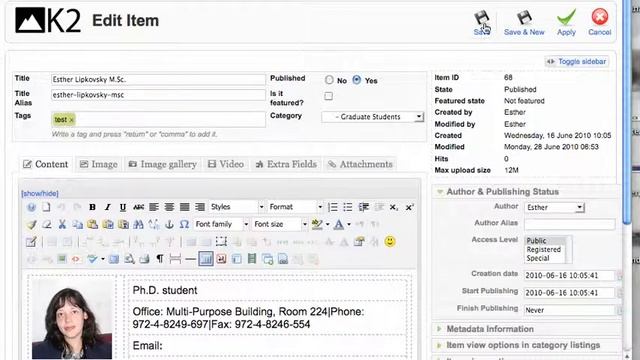Image resolution: width=640 pixels, height=360 pixels.
Task: Open the Image gallery tab
Action: tap(162, 164)
